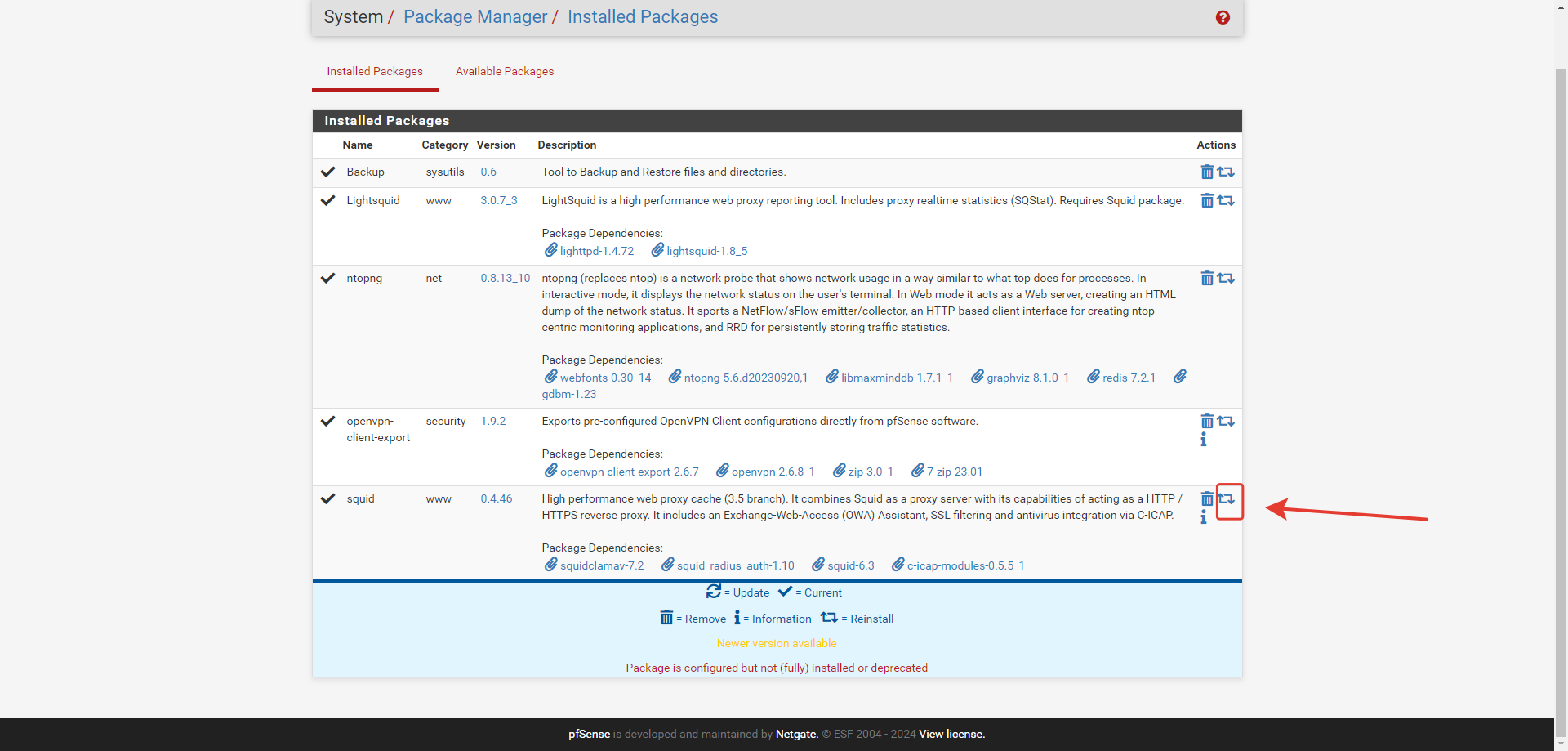Open the pfSense footer link
The width and height of the screenshot is (1568, 751).
pos(590,734)
